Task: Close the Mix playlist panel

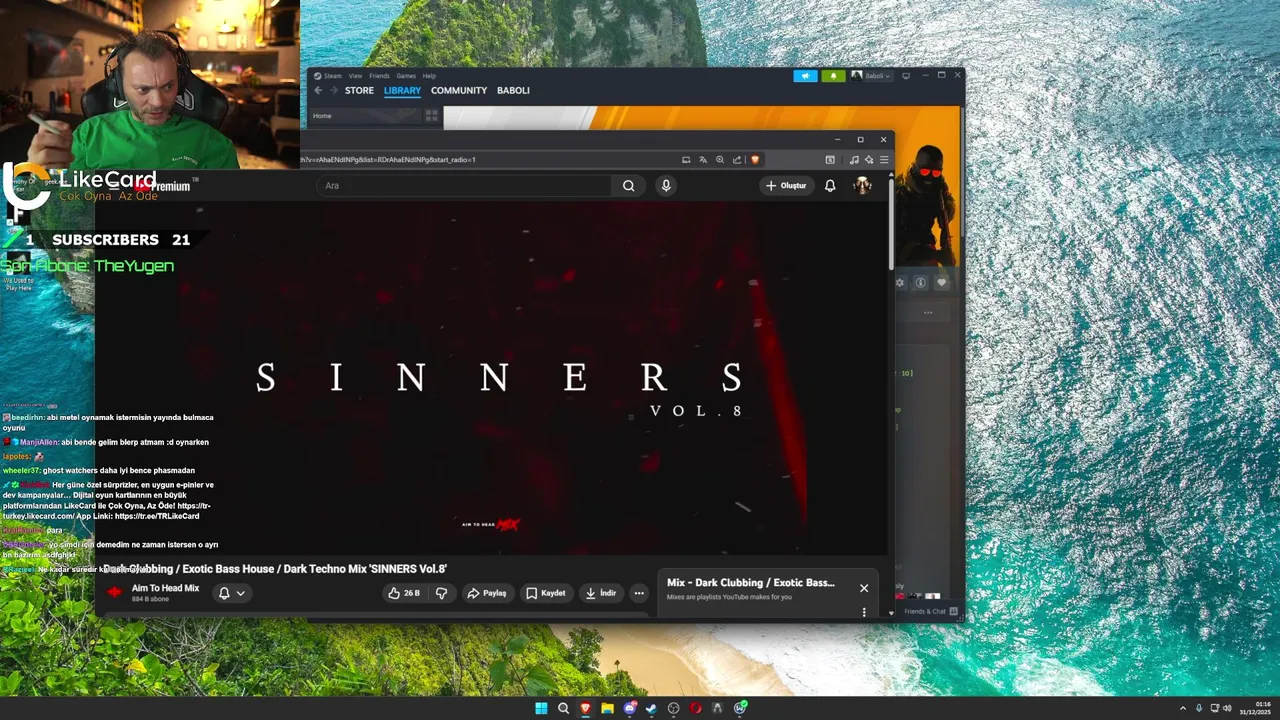Action: pyautogui.click(x=864, y=588)
